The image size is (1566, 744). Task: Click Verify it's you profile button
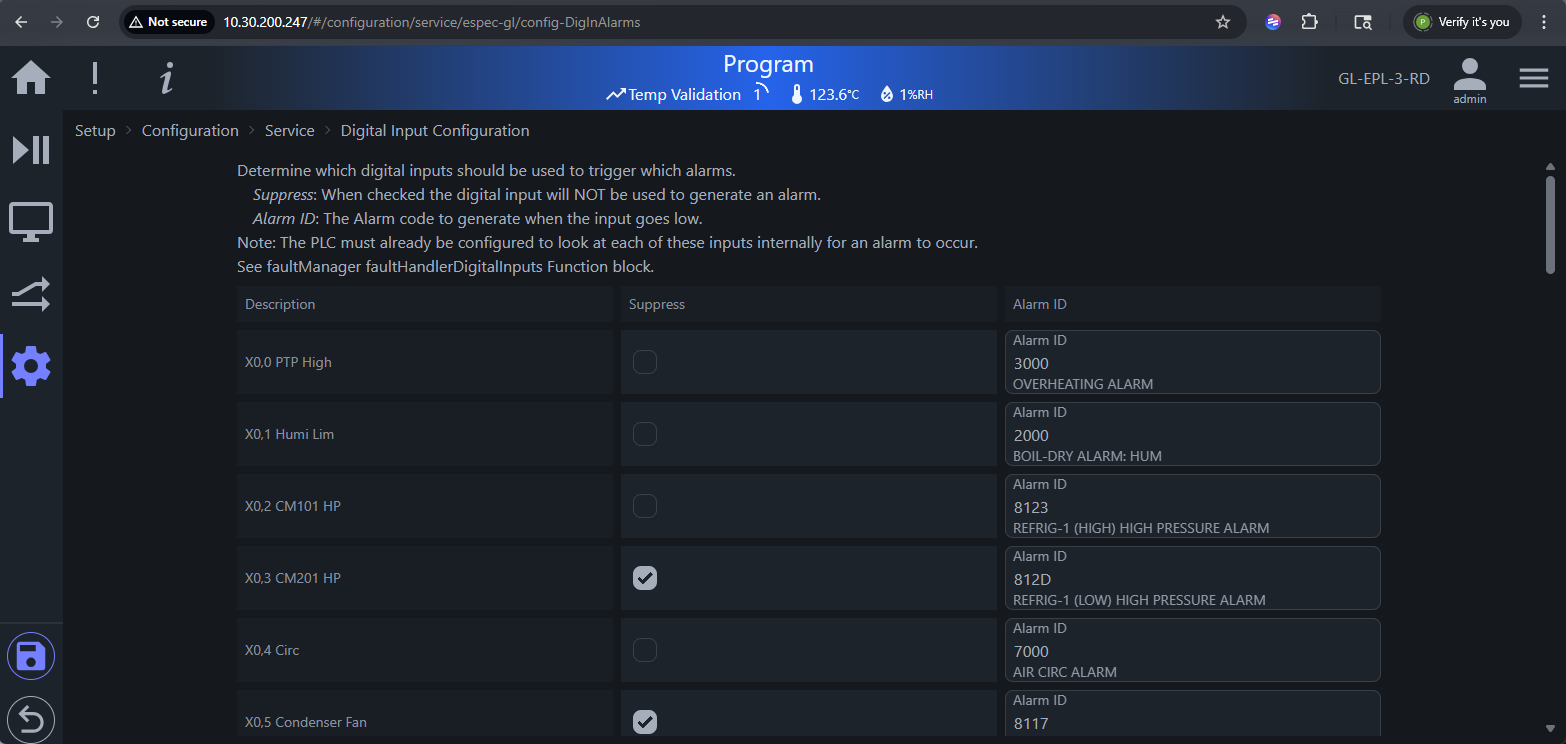pyautogui.click(x=1463, y=22)
